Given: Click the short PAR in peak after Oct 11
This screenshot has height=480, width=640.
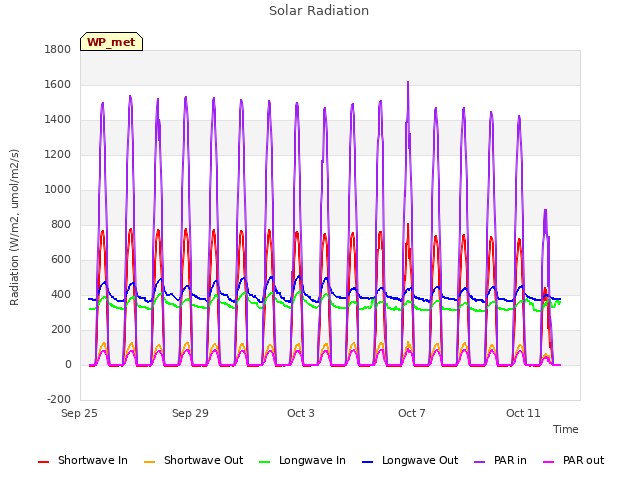Looking at the screenshot, I should click(545, 212).
